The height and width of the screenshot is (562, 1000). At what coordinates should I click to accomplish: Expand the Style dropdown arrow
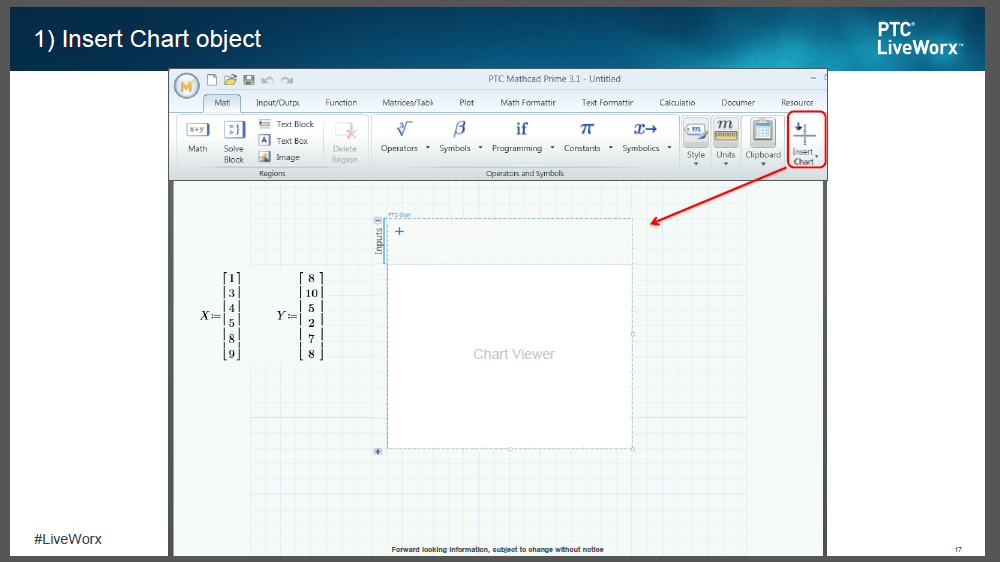696,164
